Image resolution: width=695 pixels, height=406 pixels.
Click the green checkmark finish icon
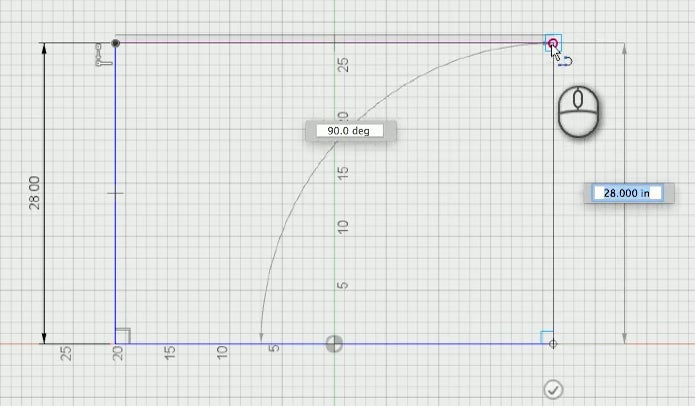click(553, 390)
